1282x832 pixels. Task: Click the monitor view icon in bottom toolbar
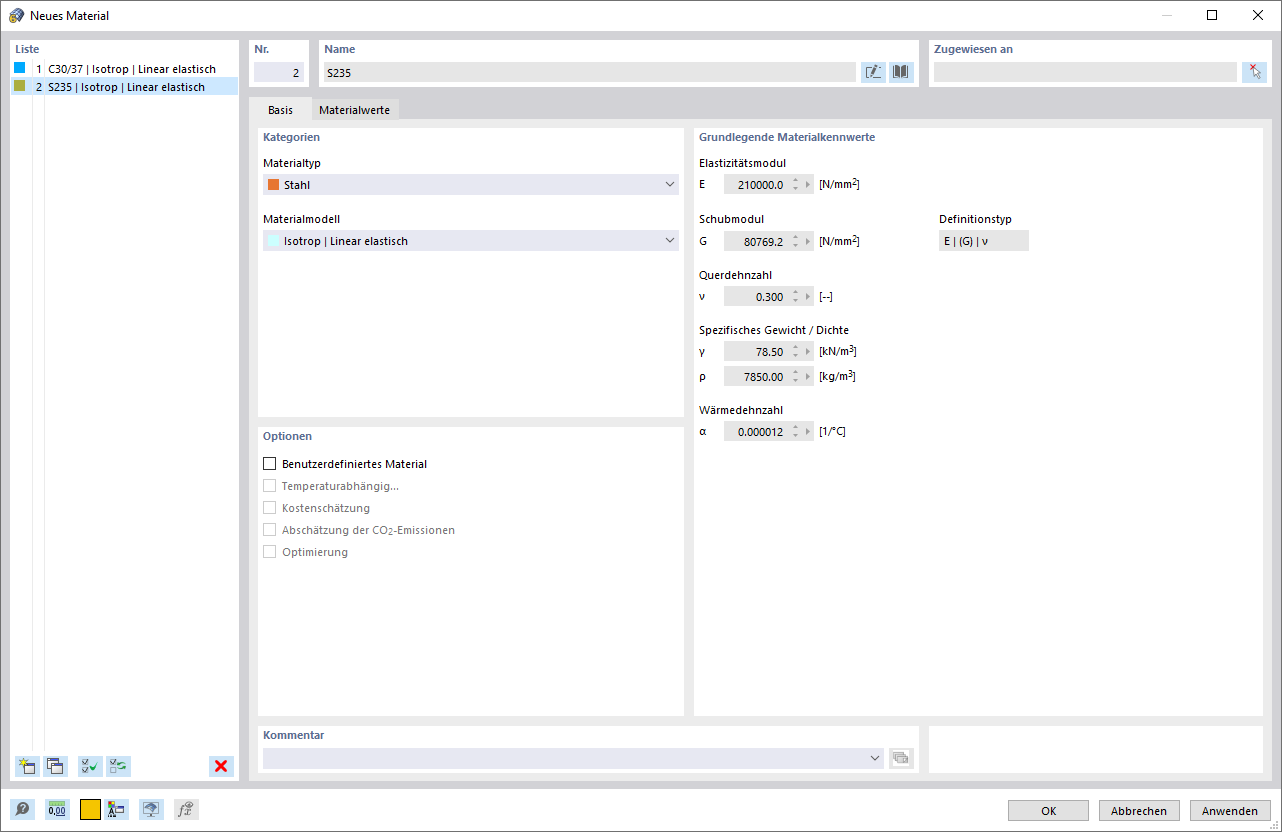click(x=151, y=810)
